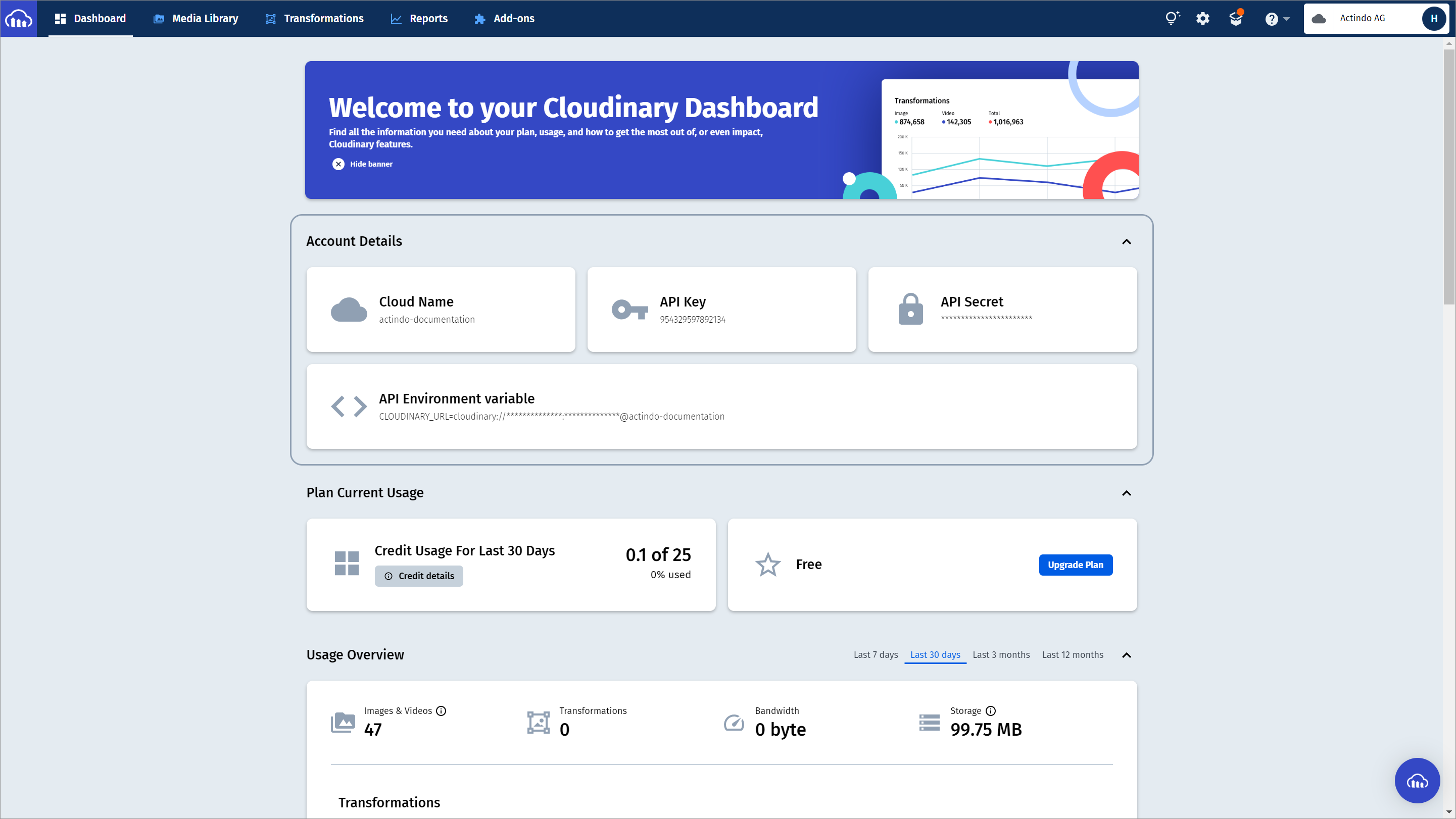Screen dimensions: 1456x819
Task: Select the Last 7 days range
Action: click(x=876, y=654)
